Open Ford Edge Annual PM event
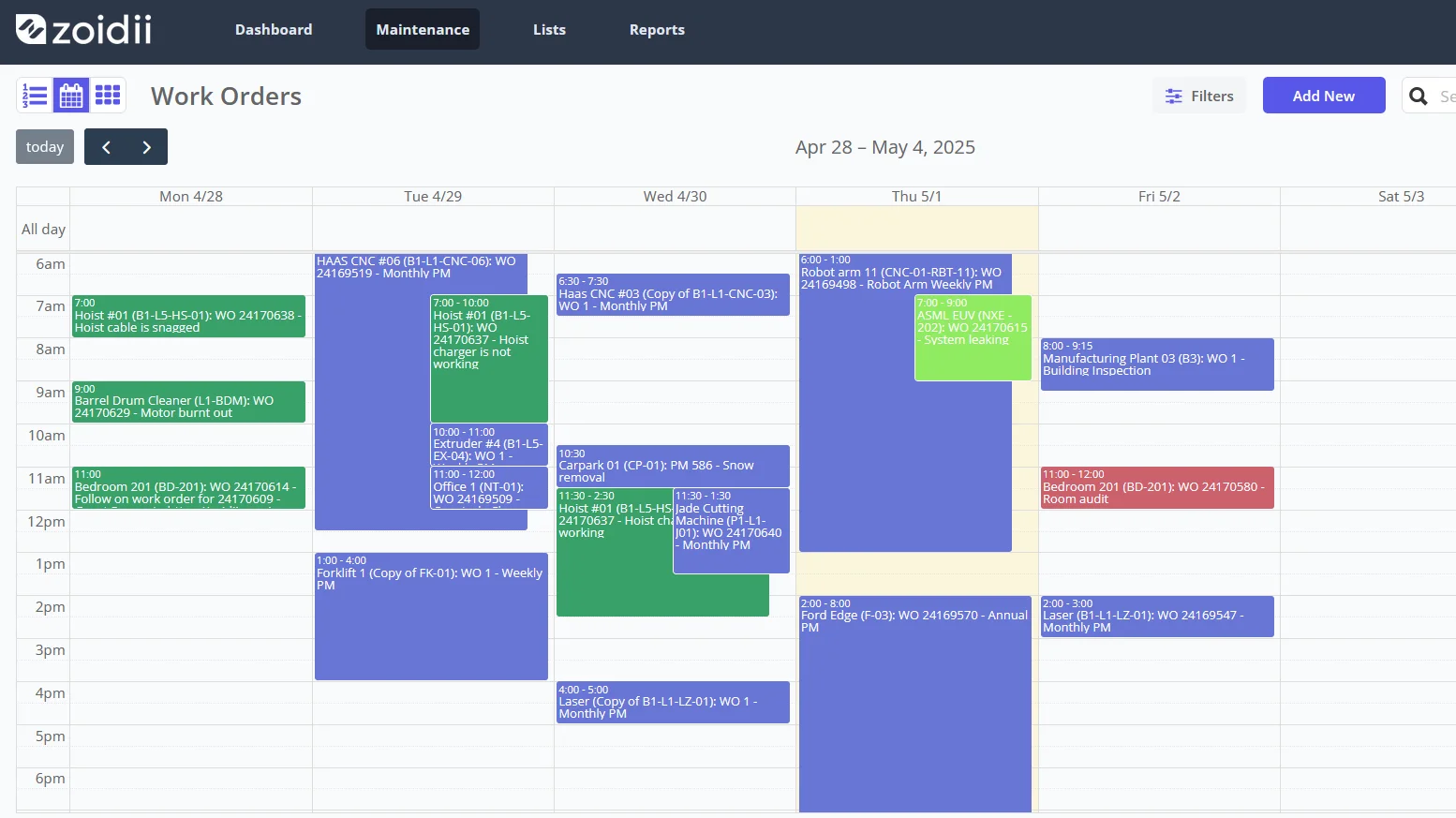1456x818 pixels. point(914,703)
